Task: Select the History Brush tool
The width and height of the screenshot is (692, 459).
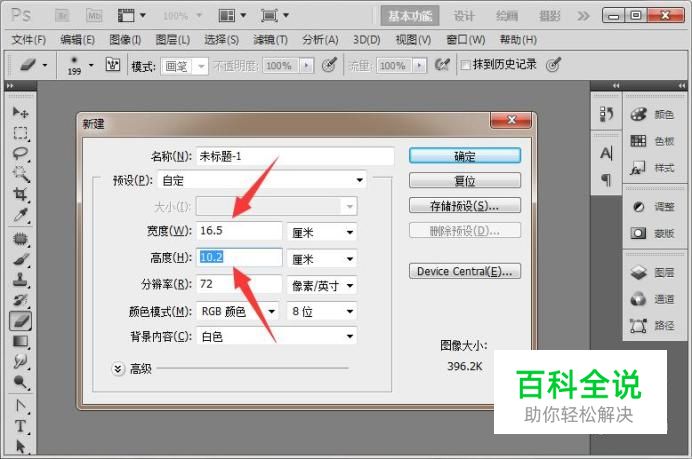Action: [x=20, y=301]
